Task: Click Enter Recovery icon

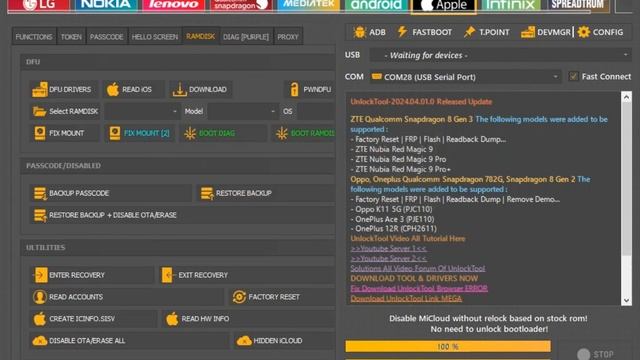Action: 40,275
